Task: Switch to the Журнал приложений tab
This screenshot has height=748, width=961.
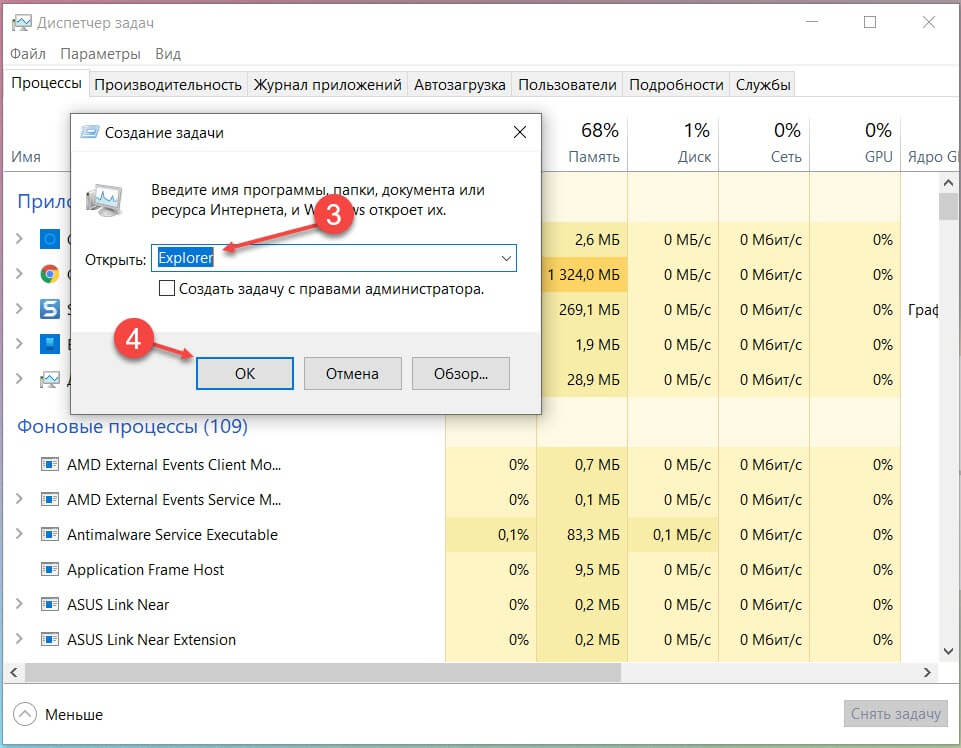Action: click(x=327, y=85)
